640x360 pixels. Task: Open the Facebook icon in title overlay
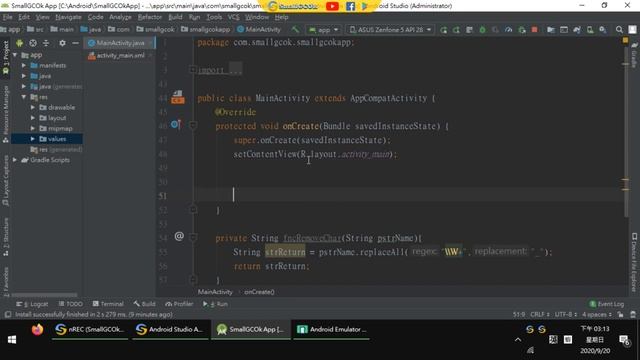click(x=350, y=6)
